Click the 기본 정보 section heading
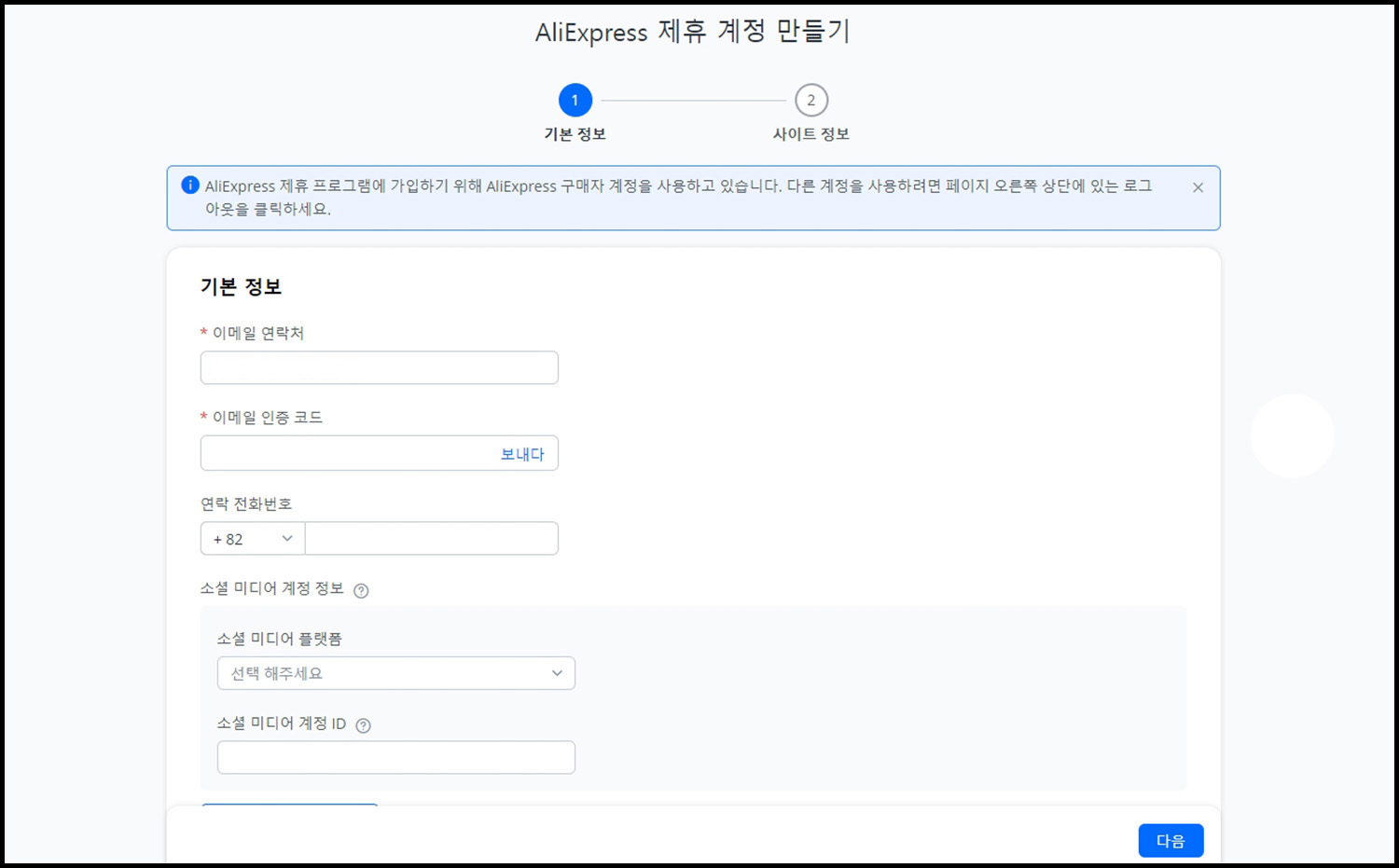 (x=241, y=287)
